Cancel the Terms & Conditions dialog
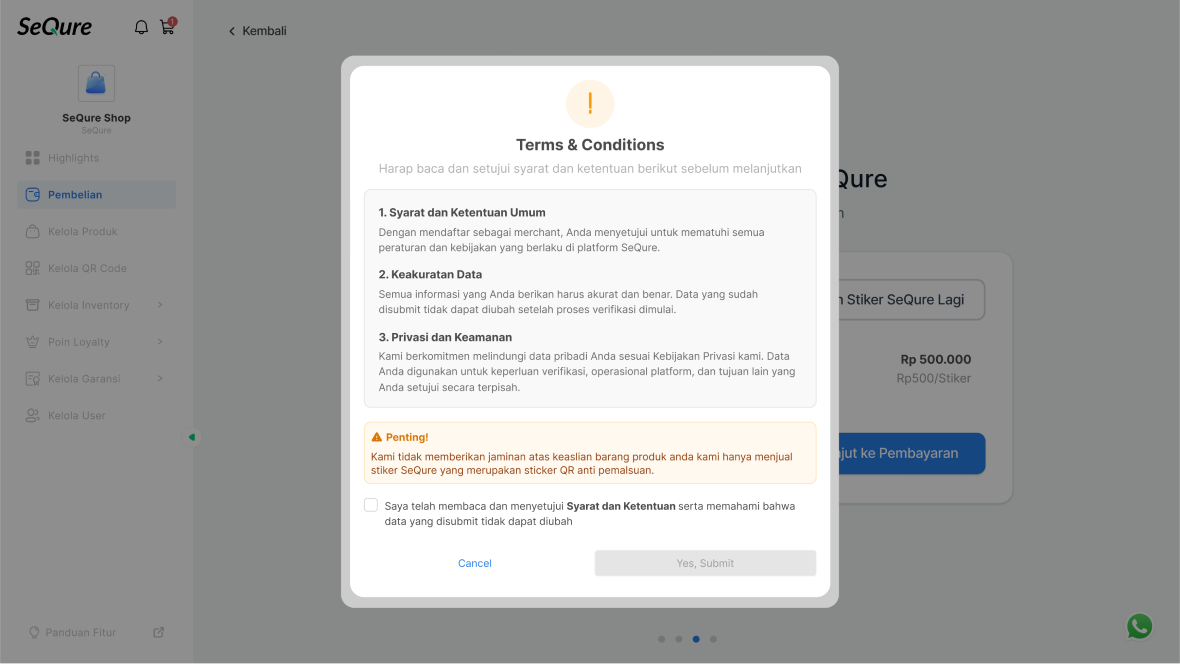This screenshot has height=664, width=1180. pos(475,563)
